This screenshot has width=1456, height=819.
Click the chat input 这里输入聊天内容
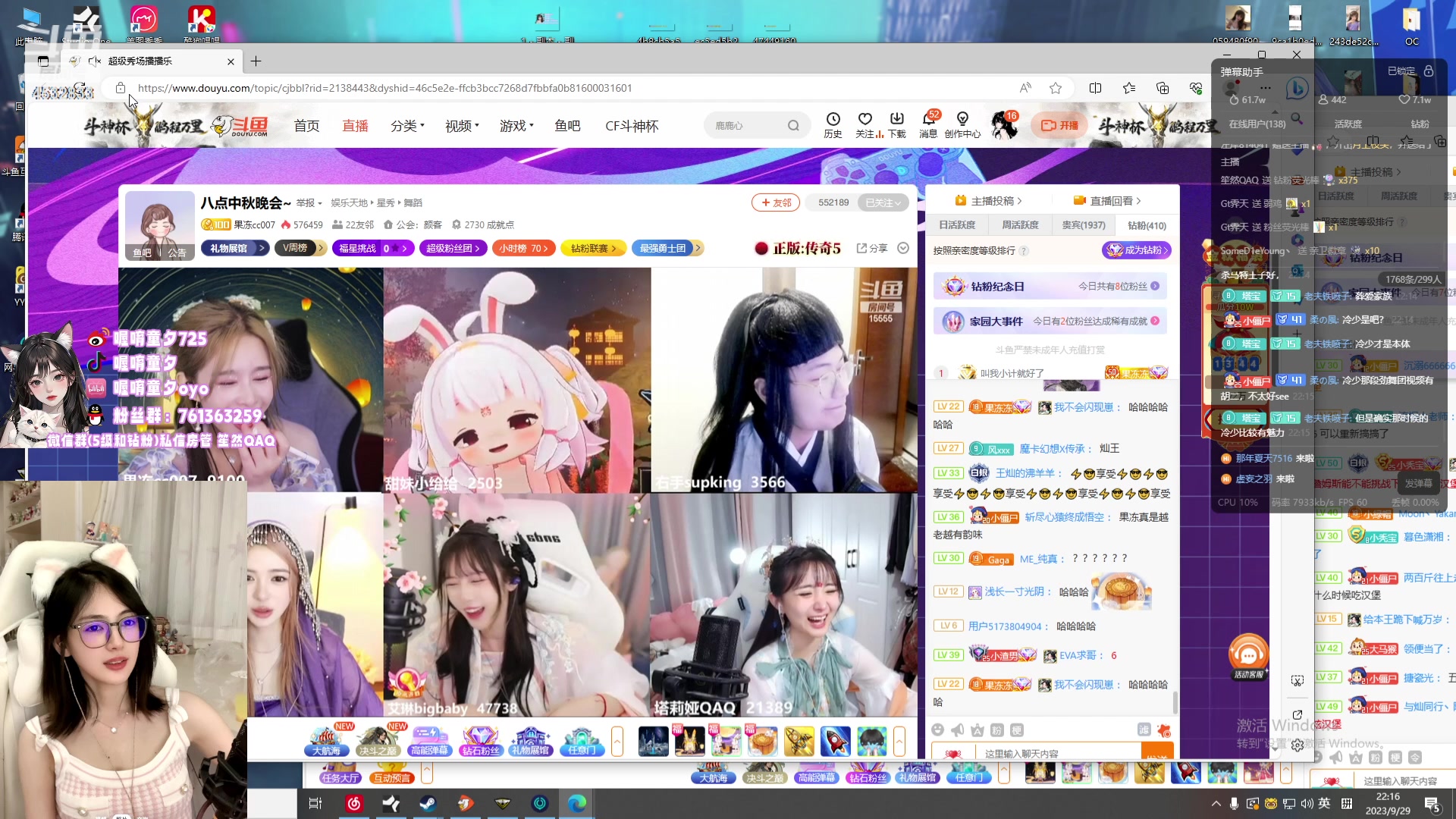click(x=1059, y=753)
